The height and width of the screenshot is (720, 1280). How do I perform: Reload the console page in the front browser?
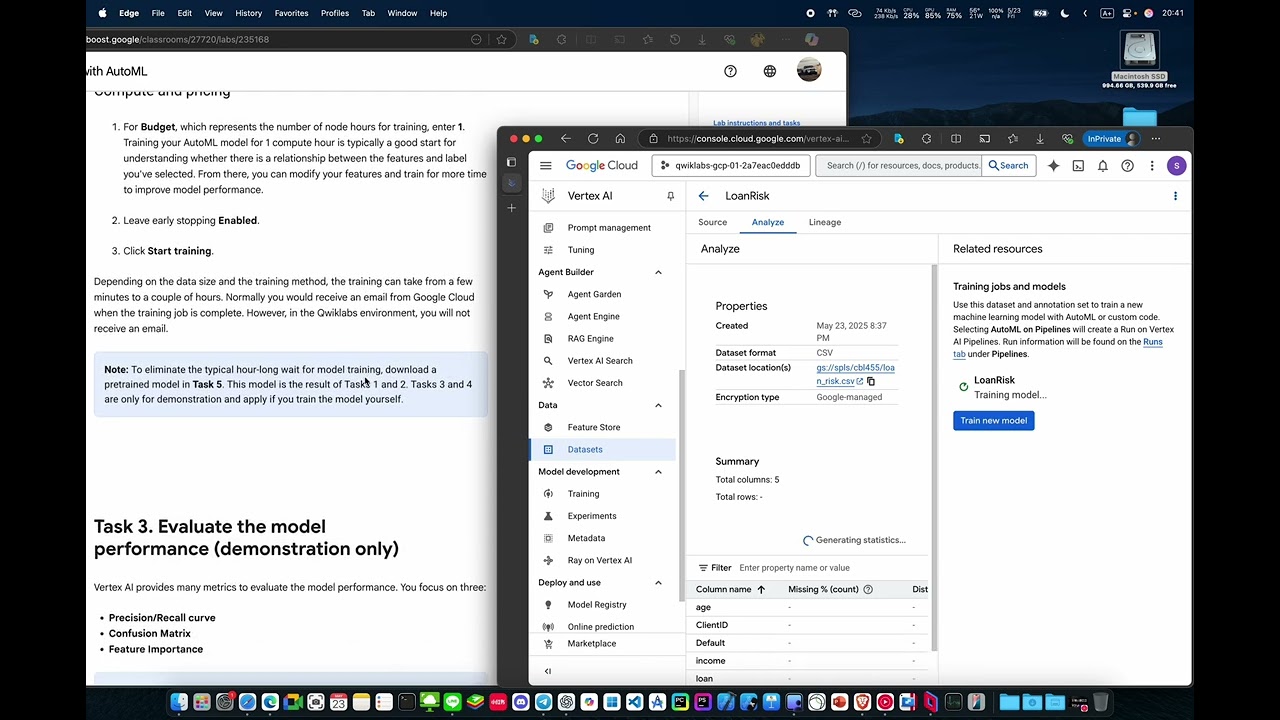pos(593,139)
